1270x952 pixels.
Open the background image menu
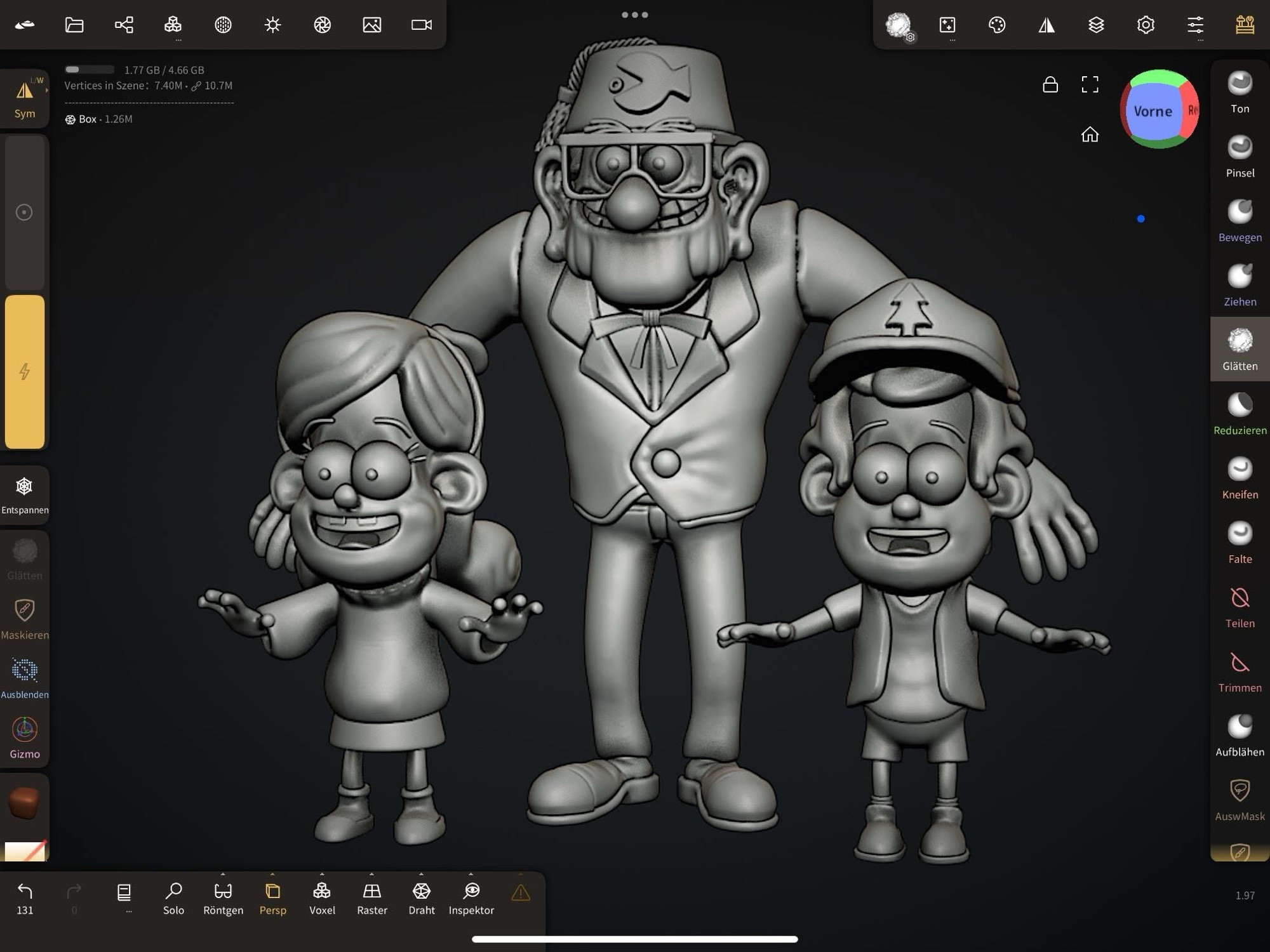point(372,25)
